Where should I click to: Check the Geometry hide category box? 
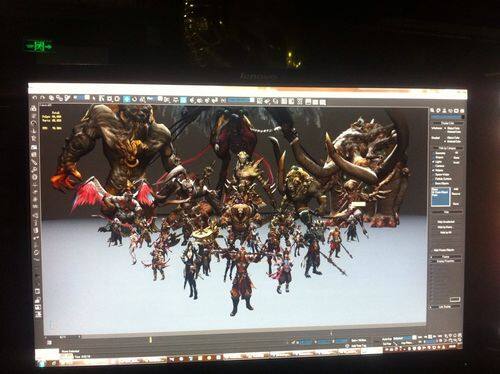(x=433, y=153)
